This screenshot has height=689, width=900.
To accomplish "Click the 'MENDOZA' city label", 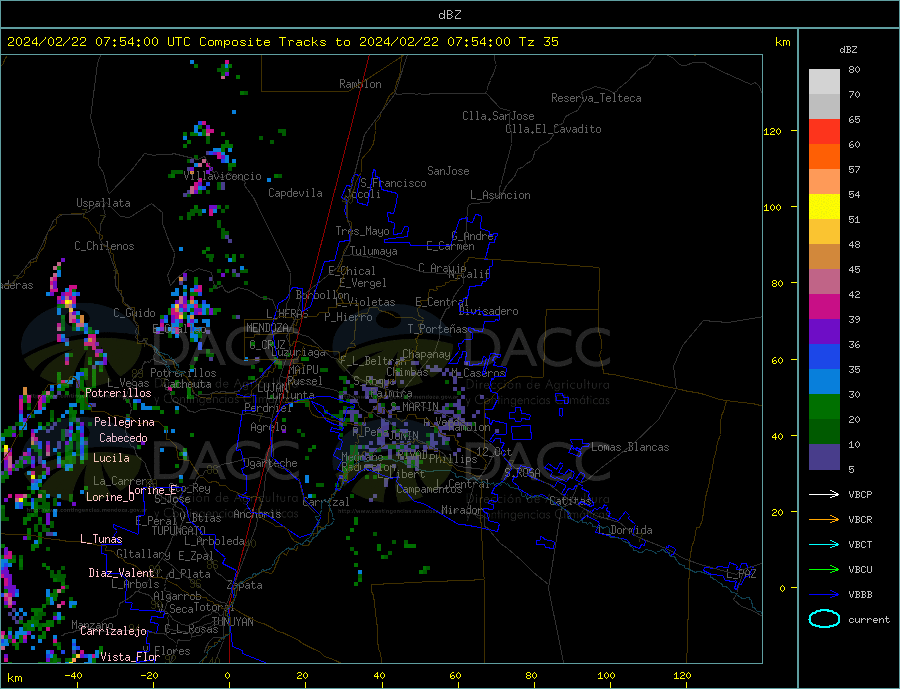I will [267, 328].
